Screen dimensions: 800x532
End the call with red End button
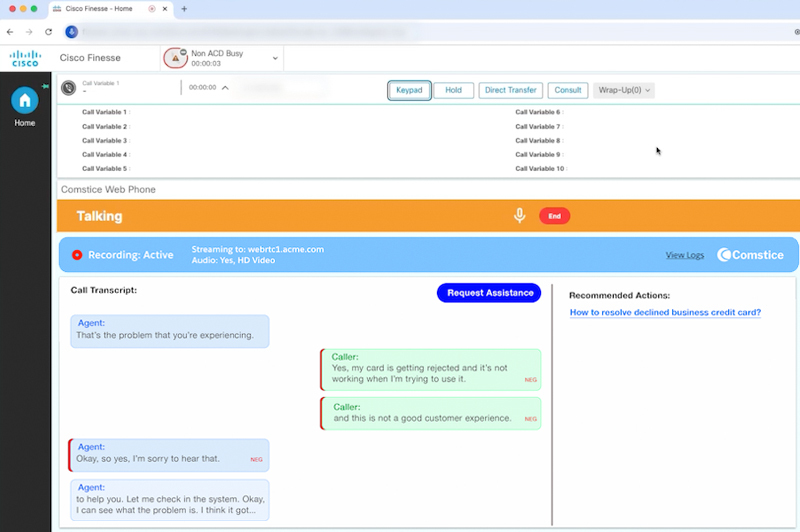pos(554,216)
